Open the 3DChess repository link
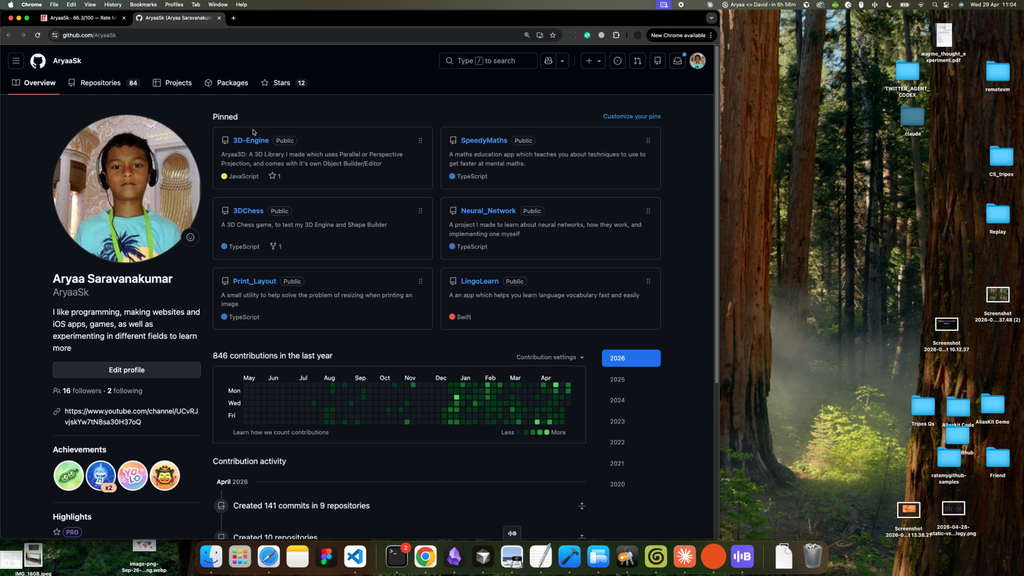This screenshot has height=576, width=1024. (x=248, y=211)
